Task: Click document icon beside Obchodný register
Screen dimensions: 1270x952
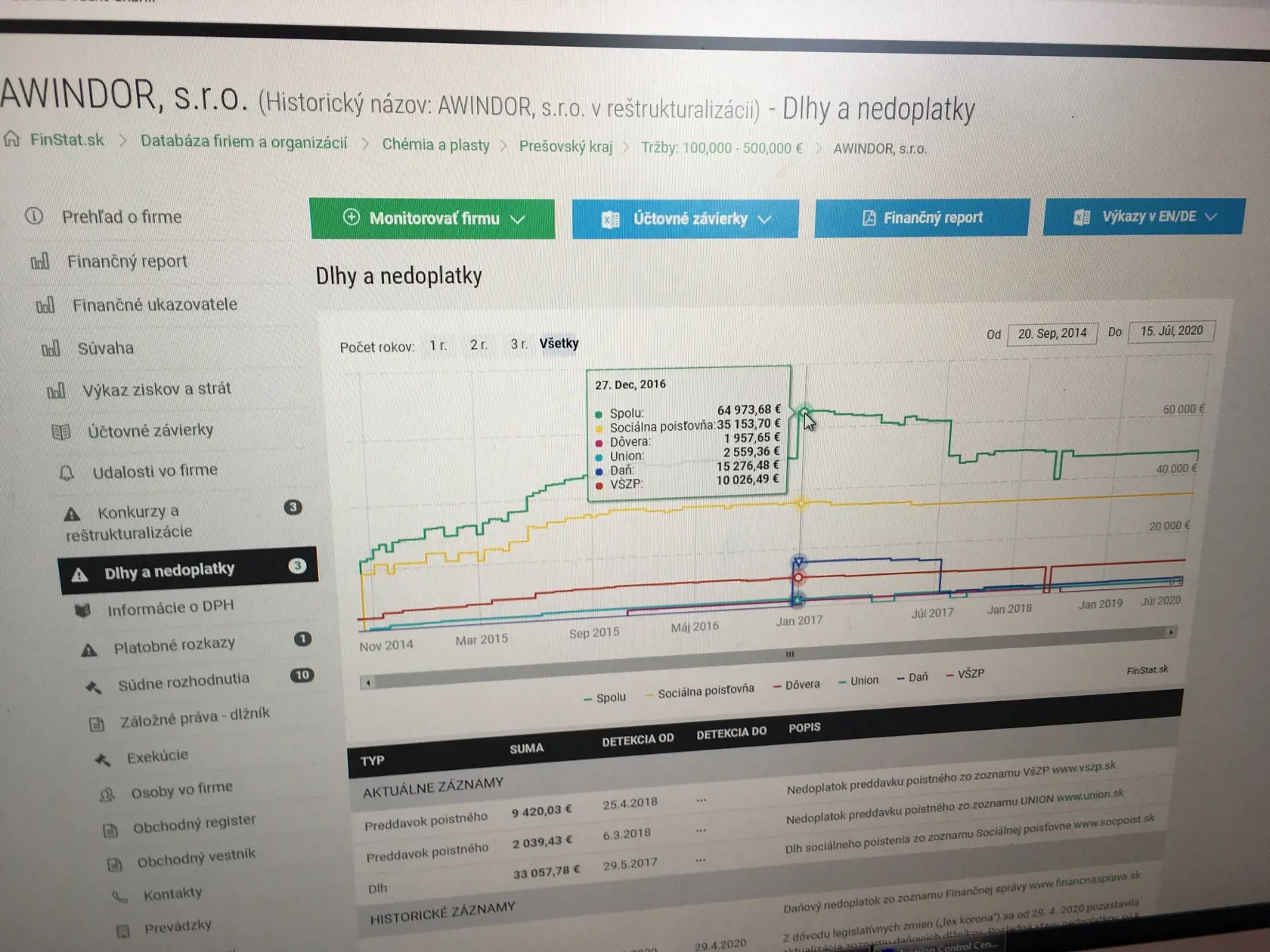Action: click(x=110, y=830)
